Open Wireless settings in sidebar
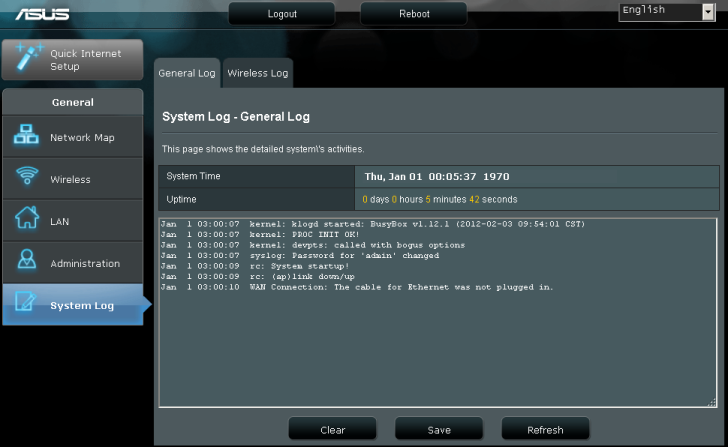Image resolution: width=728 pixels, height=447 pixels. click(73, 179)
